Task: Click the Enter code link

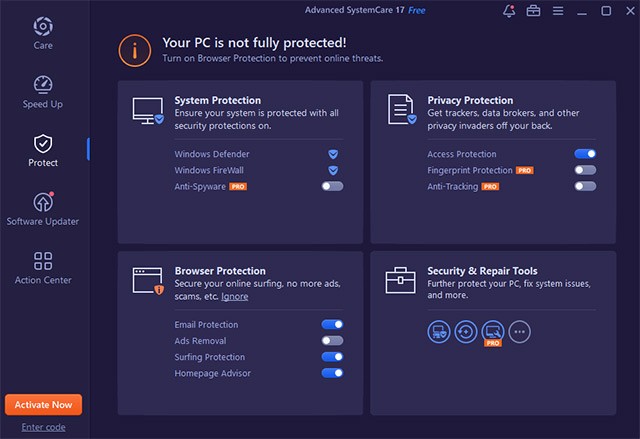Action: click(x=43, y=427)
